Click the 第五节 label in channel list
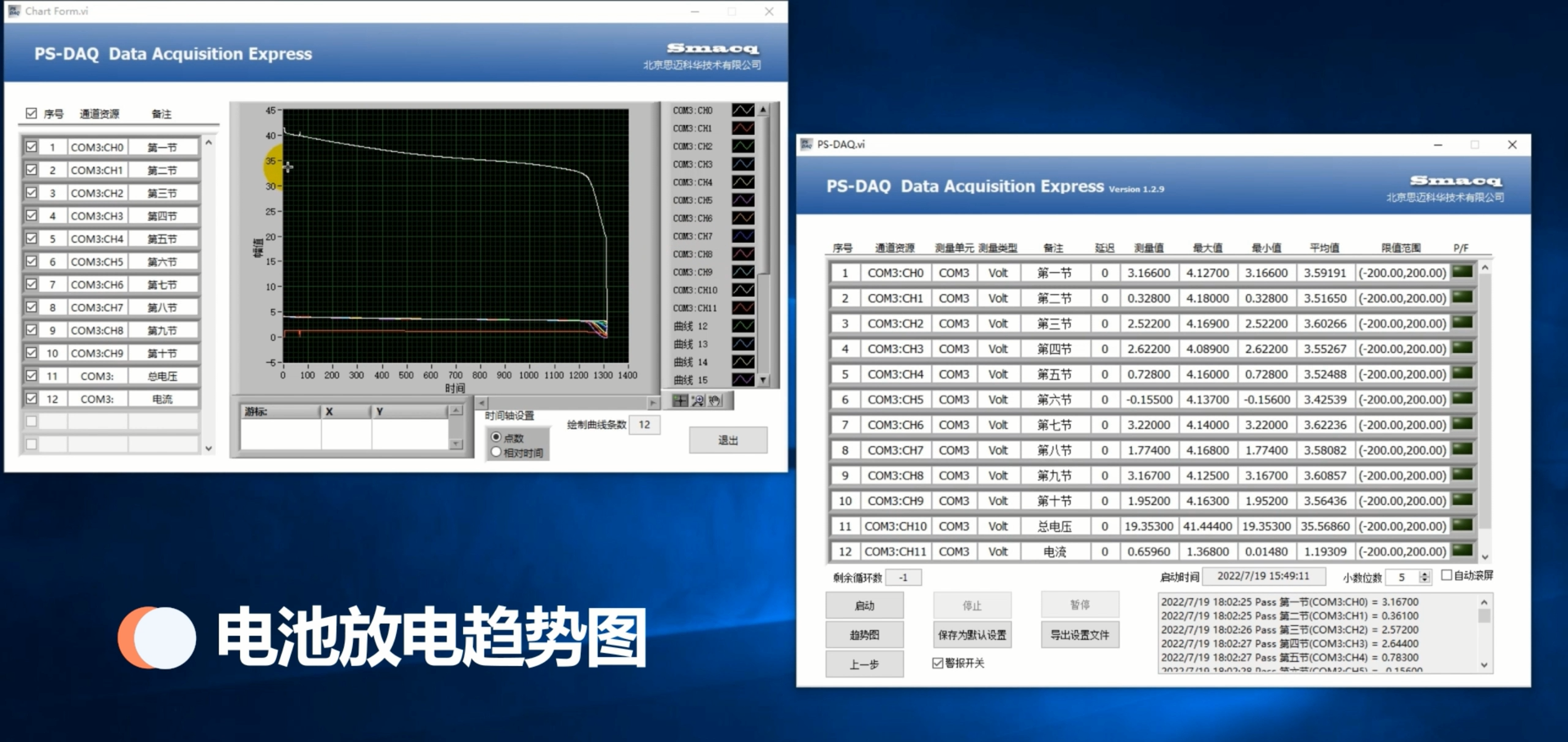The image size is (1568, 742). pos(162,239)
